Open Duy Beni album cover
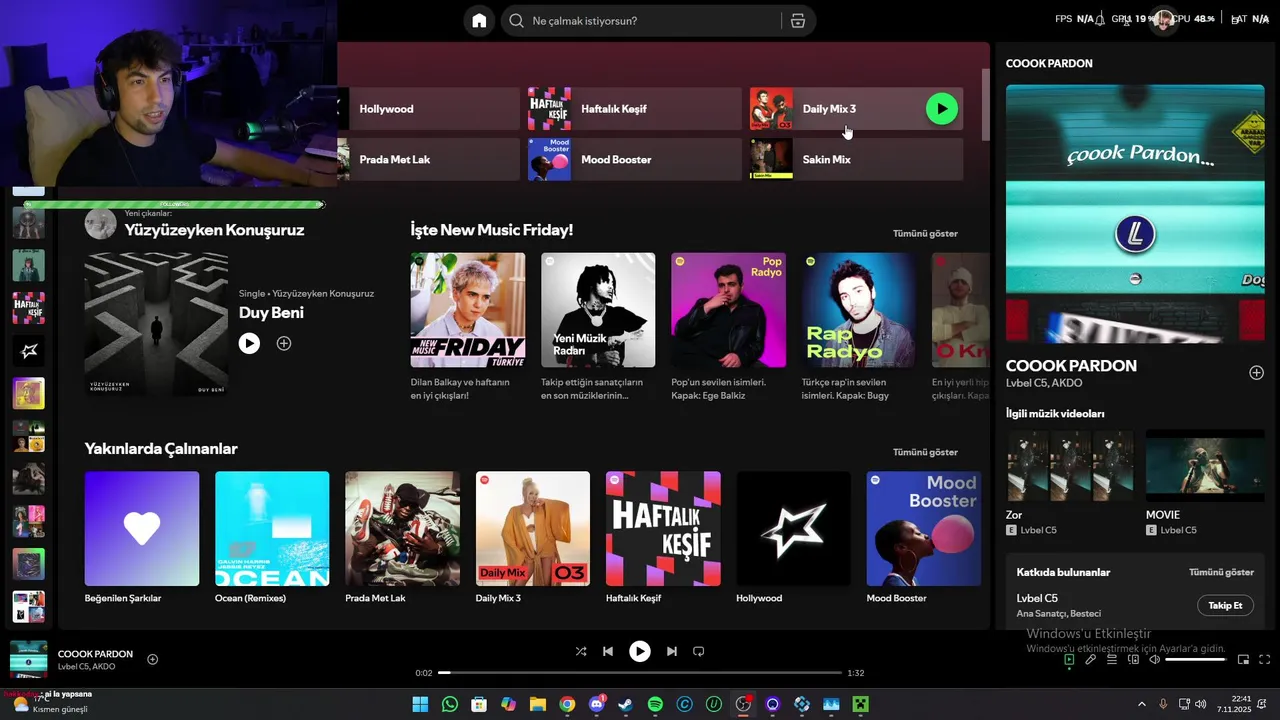The width and height of the screenshot is (1280, 720). [x=156, y=324]
